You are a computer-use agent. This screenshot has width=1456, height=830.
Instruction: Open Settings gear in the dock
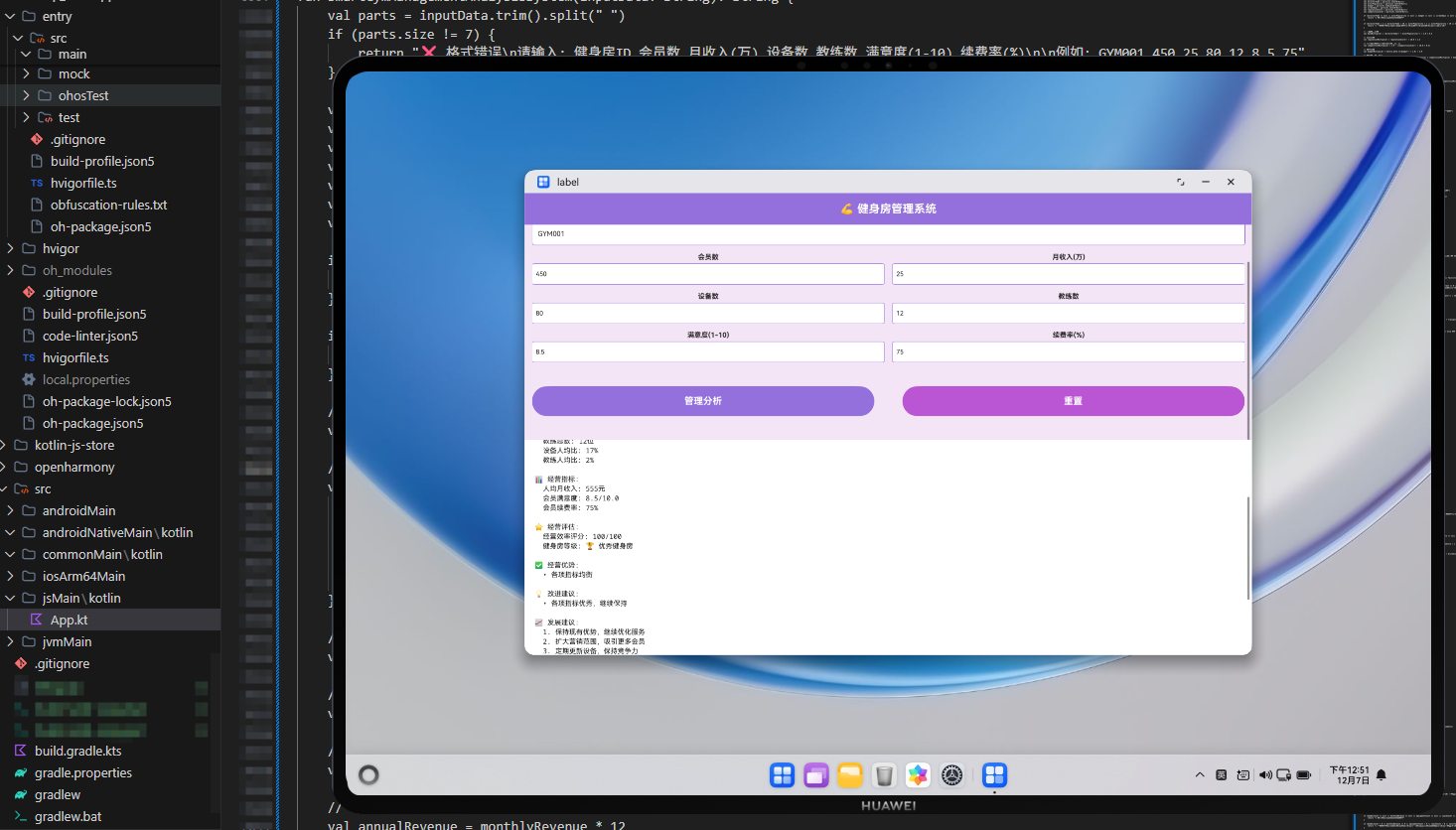pos(951,775)
